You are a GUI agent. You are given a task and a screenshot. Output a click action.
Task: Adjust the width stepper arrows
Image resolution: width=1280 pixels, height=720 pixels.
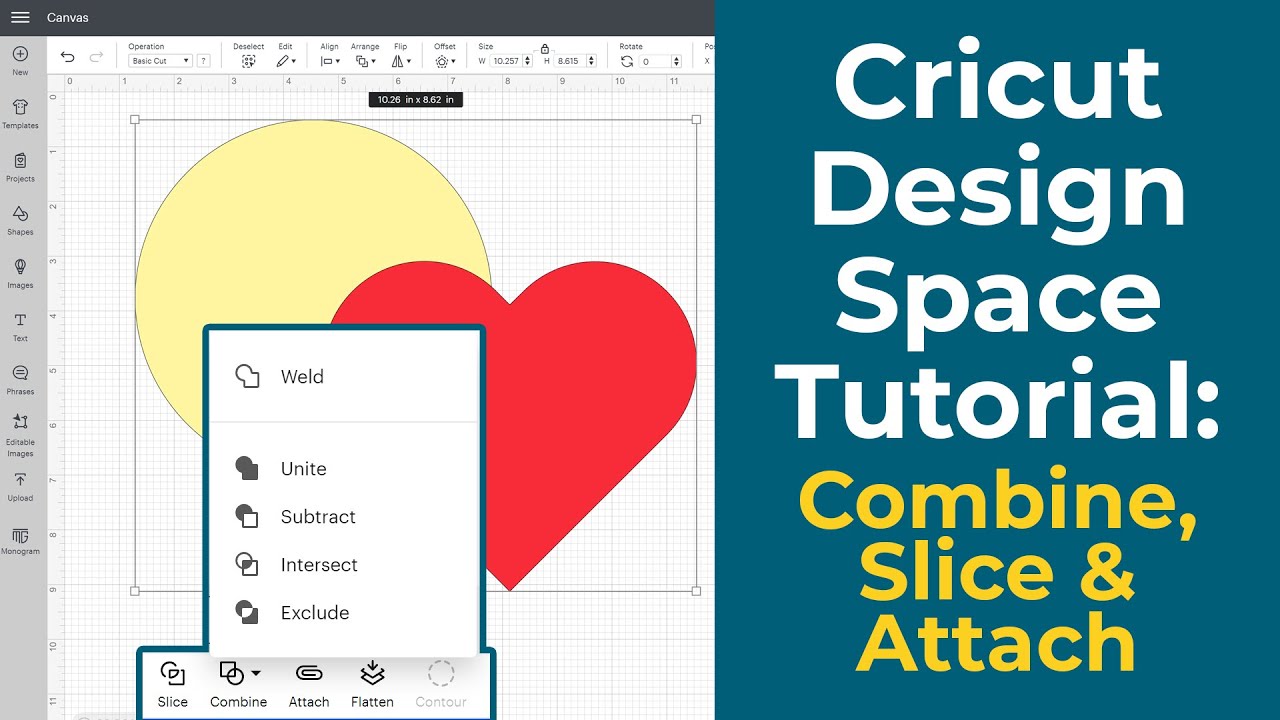(x=527, y=61)
